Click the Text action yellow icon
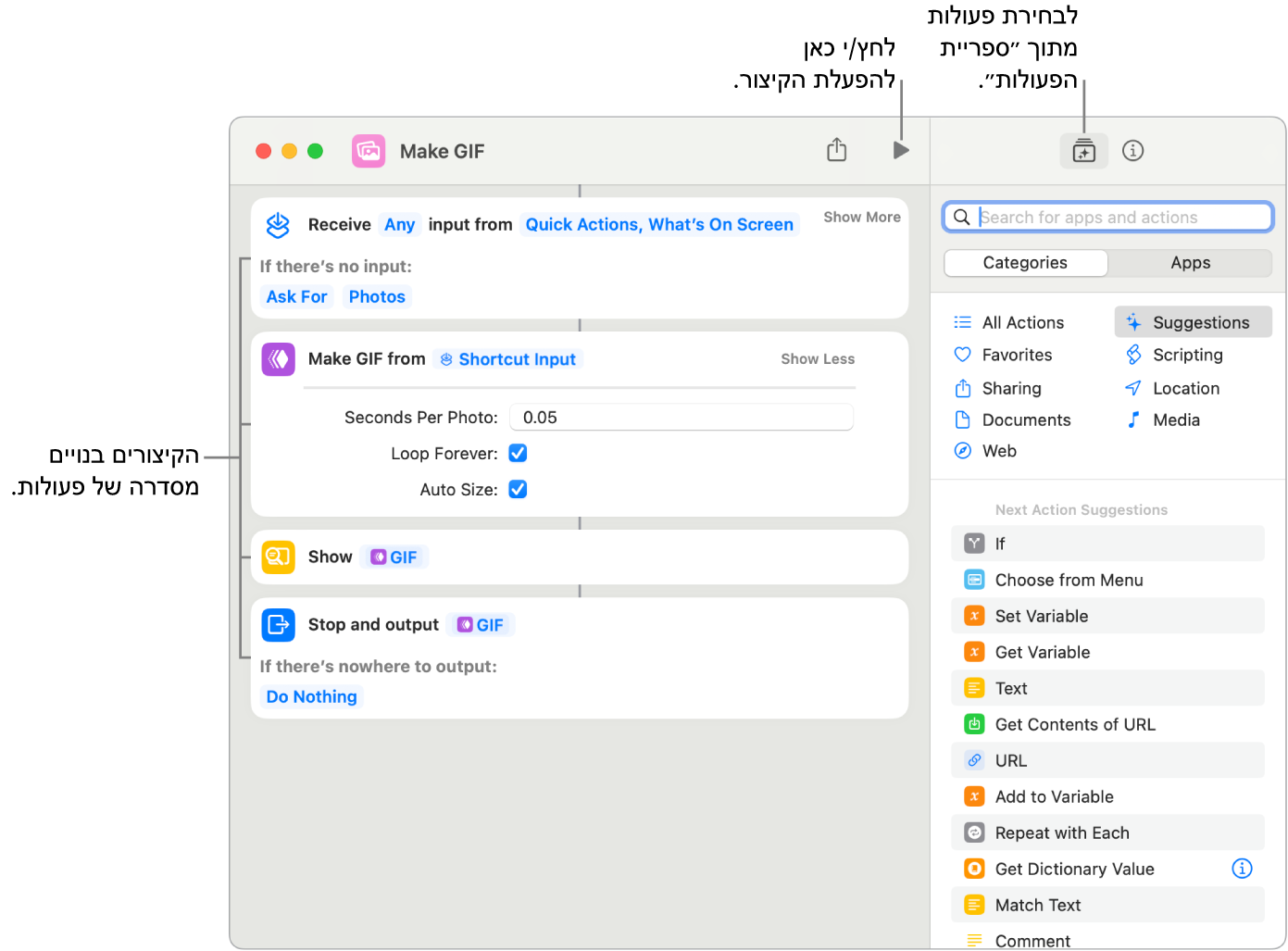The image size is (1288, 951). [x=974, y=688]
